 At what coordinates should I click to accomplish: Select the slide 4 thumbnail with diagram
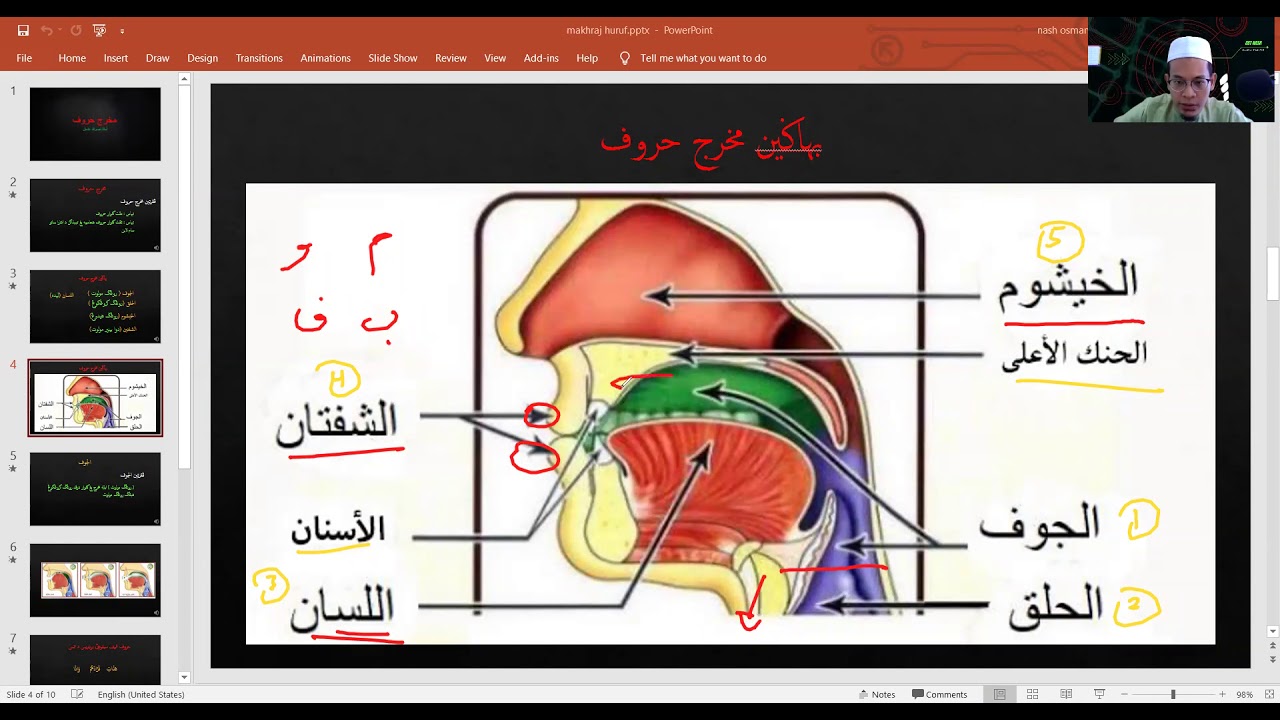(95, 398)
